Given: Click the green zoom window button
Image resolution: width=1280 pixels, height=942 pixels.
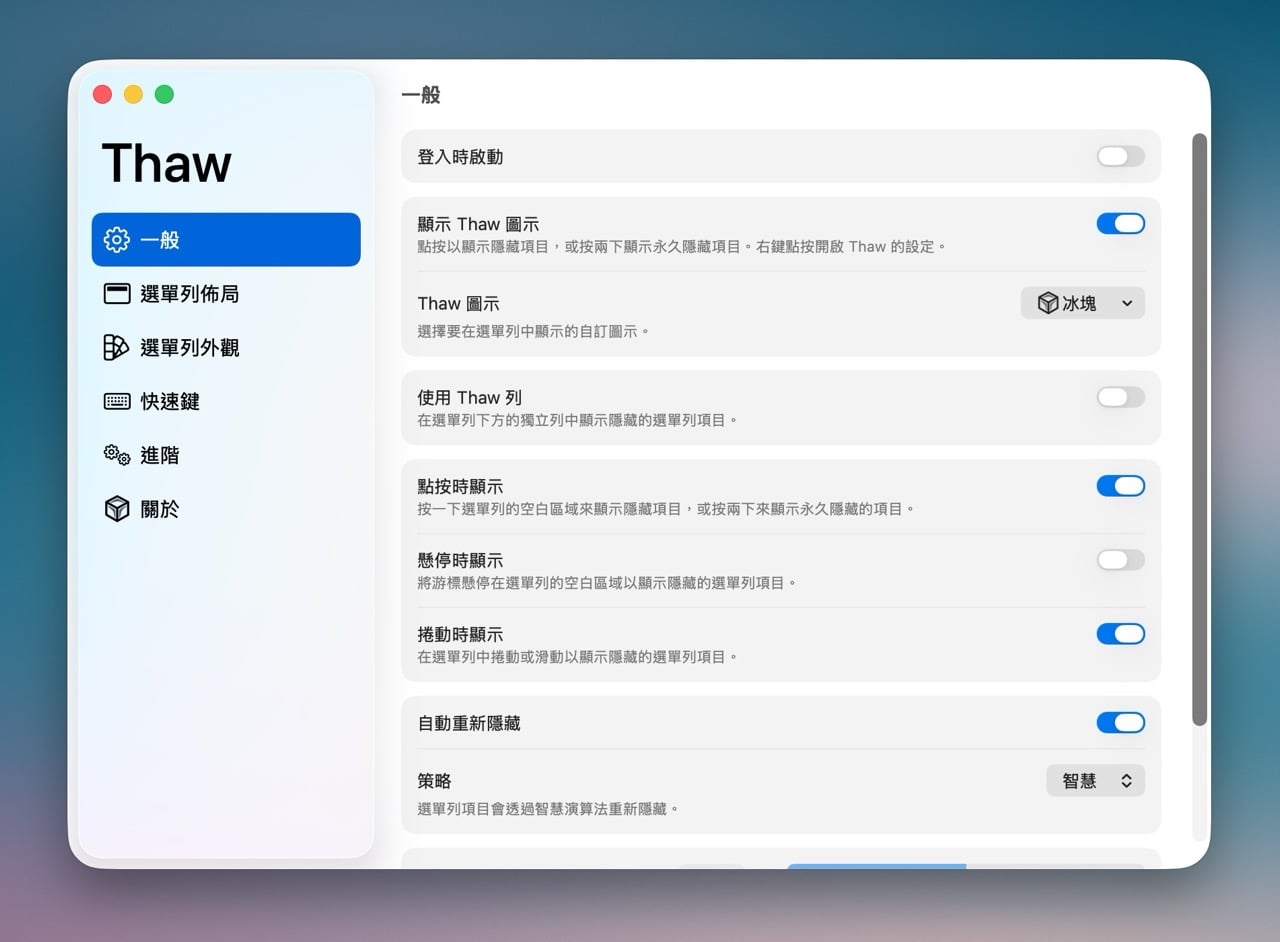Looking at the screenshot, I should [165, 95].
